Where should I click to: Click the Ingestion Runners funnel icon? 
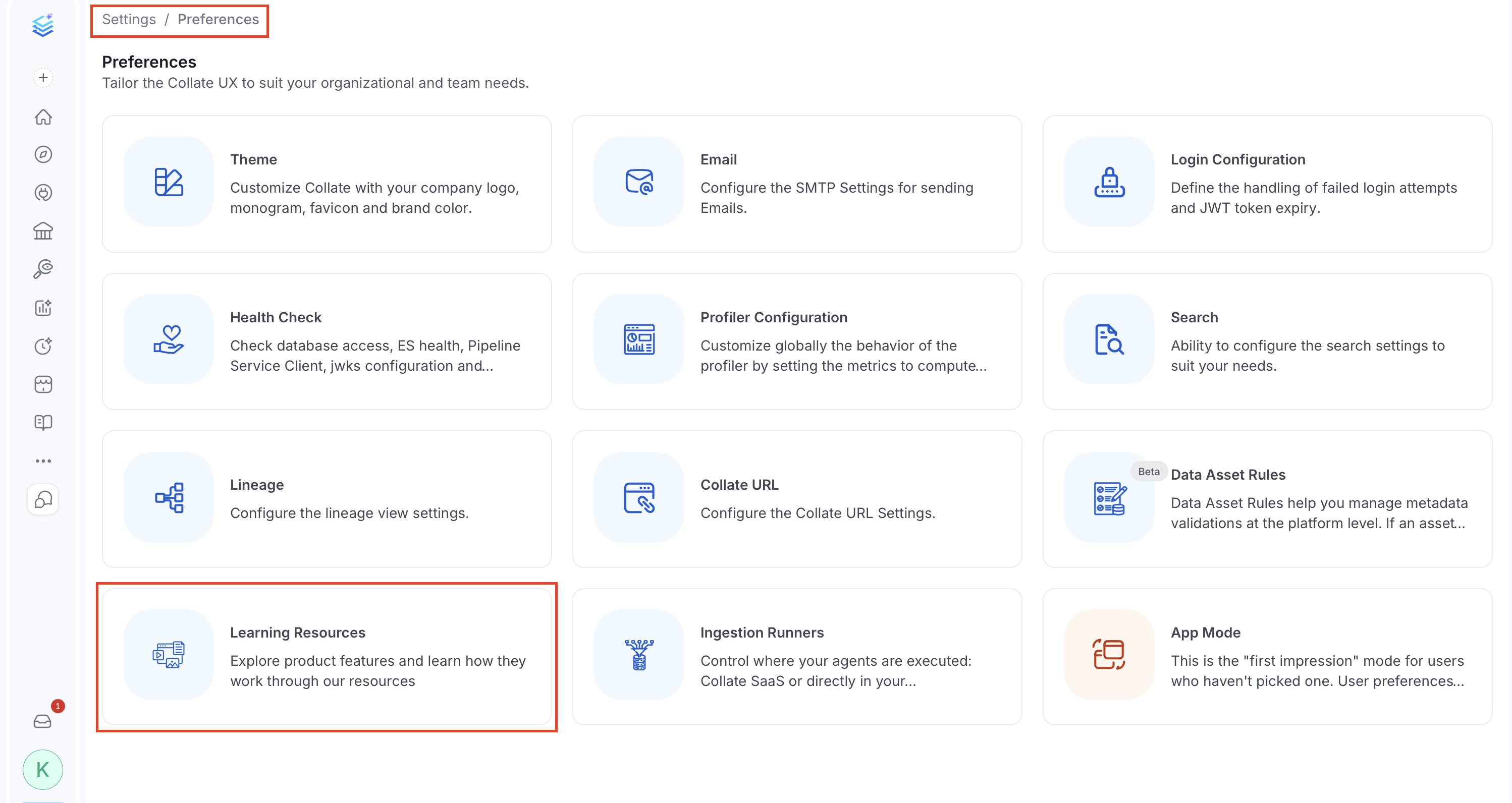coord(638,655)
